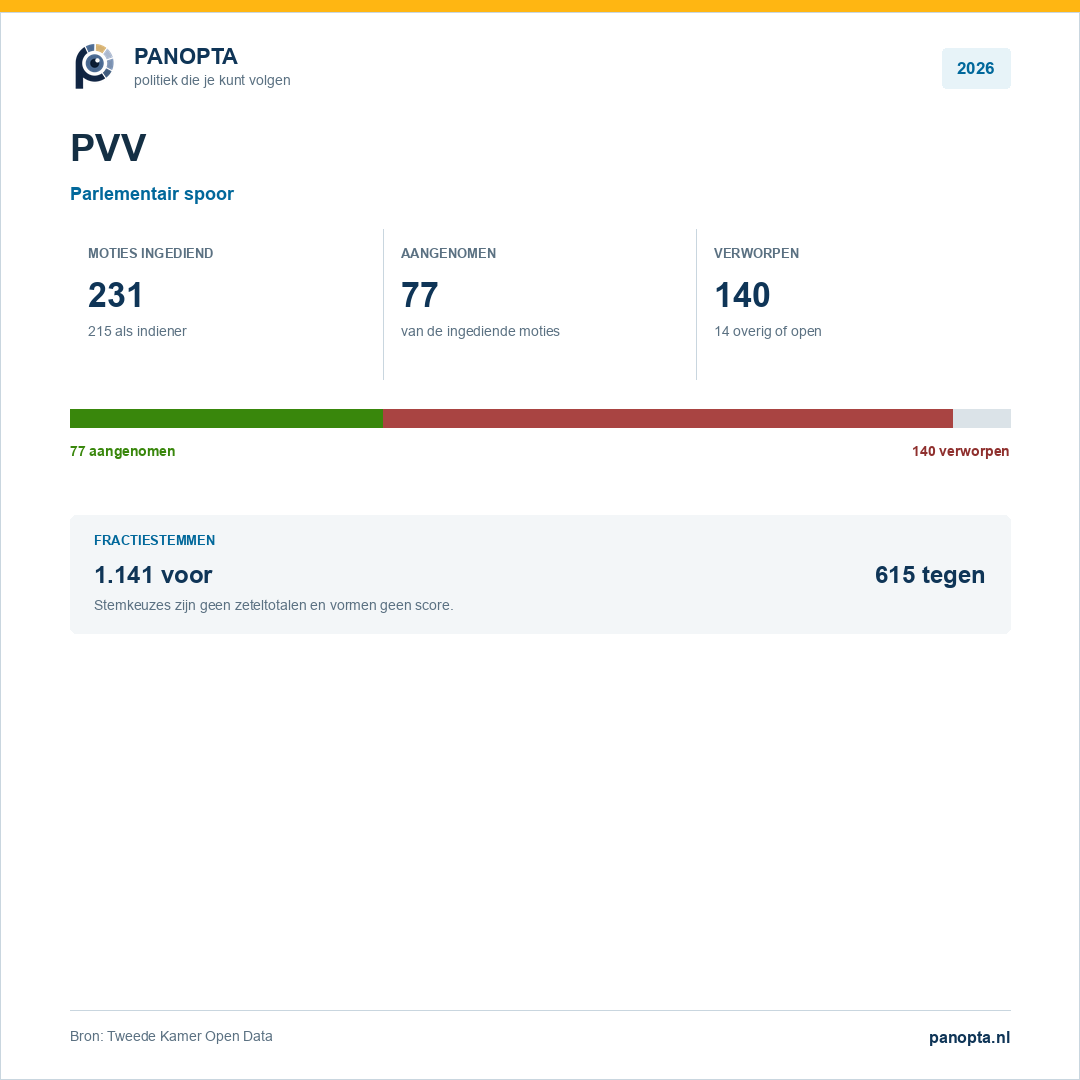1080x1080 pixels.
Task: Click the 140 verworpen legend label
Action: pyautogui.click(x=961, y=451)
